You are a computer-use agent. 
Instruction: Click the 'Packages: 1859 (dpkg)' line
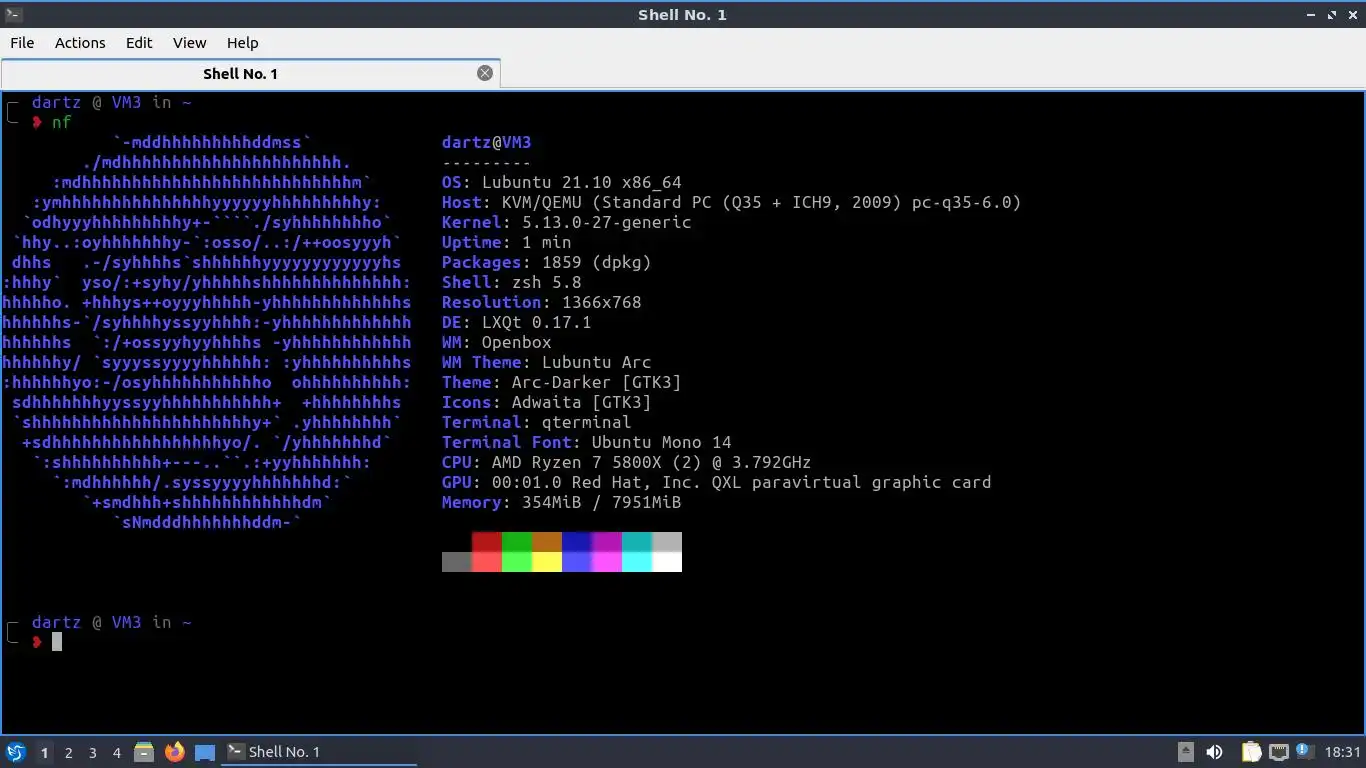point(547,262)
